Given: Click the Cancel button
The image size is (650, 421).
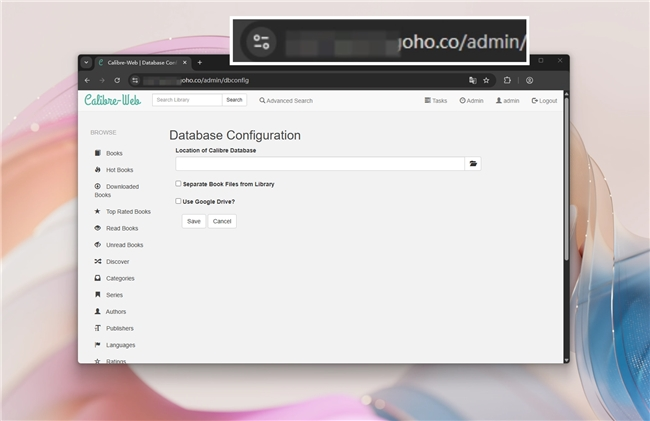Looking at the screenshot, I should coord(222,221).
